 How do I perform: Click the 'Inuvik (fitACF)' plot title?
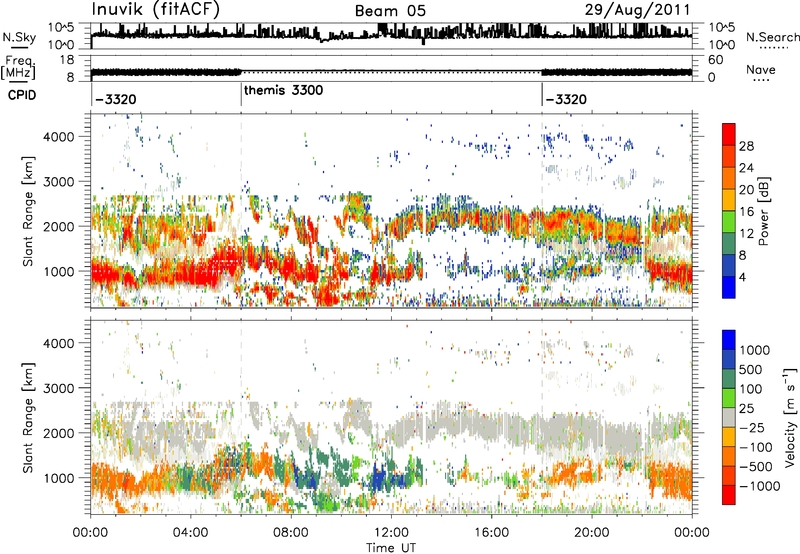coord(156,10)
